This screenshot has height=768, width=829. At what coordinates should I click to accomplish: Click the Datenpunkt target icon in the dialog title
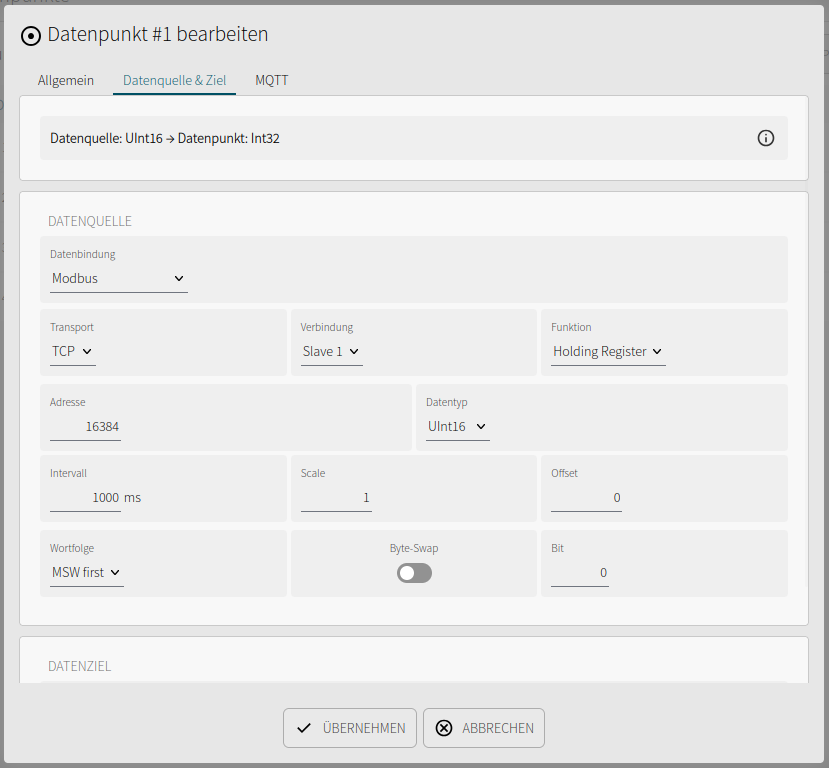pyautogui.click(x=31, y=36)
